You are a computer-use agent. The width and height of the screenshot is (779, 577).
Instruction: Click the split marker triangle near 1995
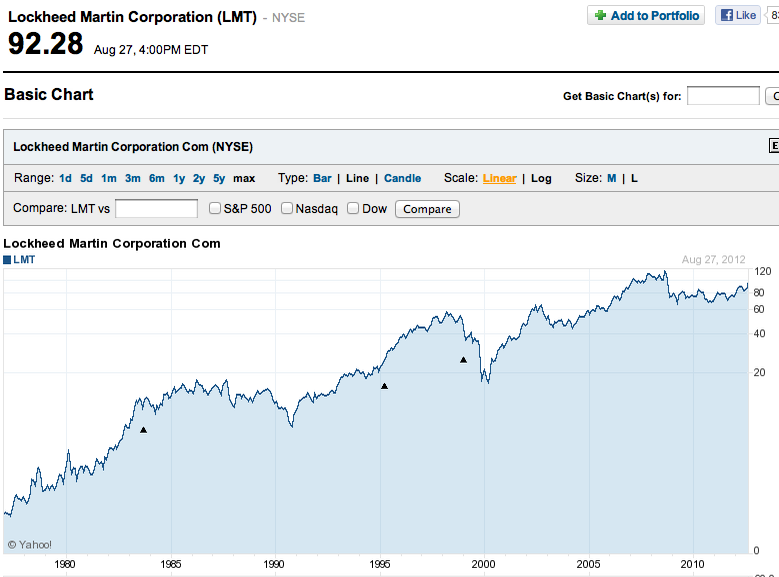coord(384,386)
